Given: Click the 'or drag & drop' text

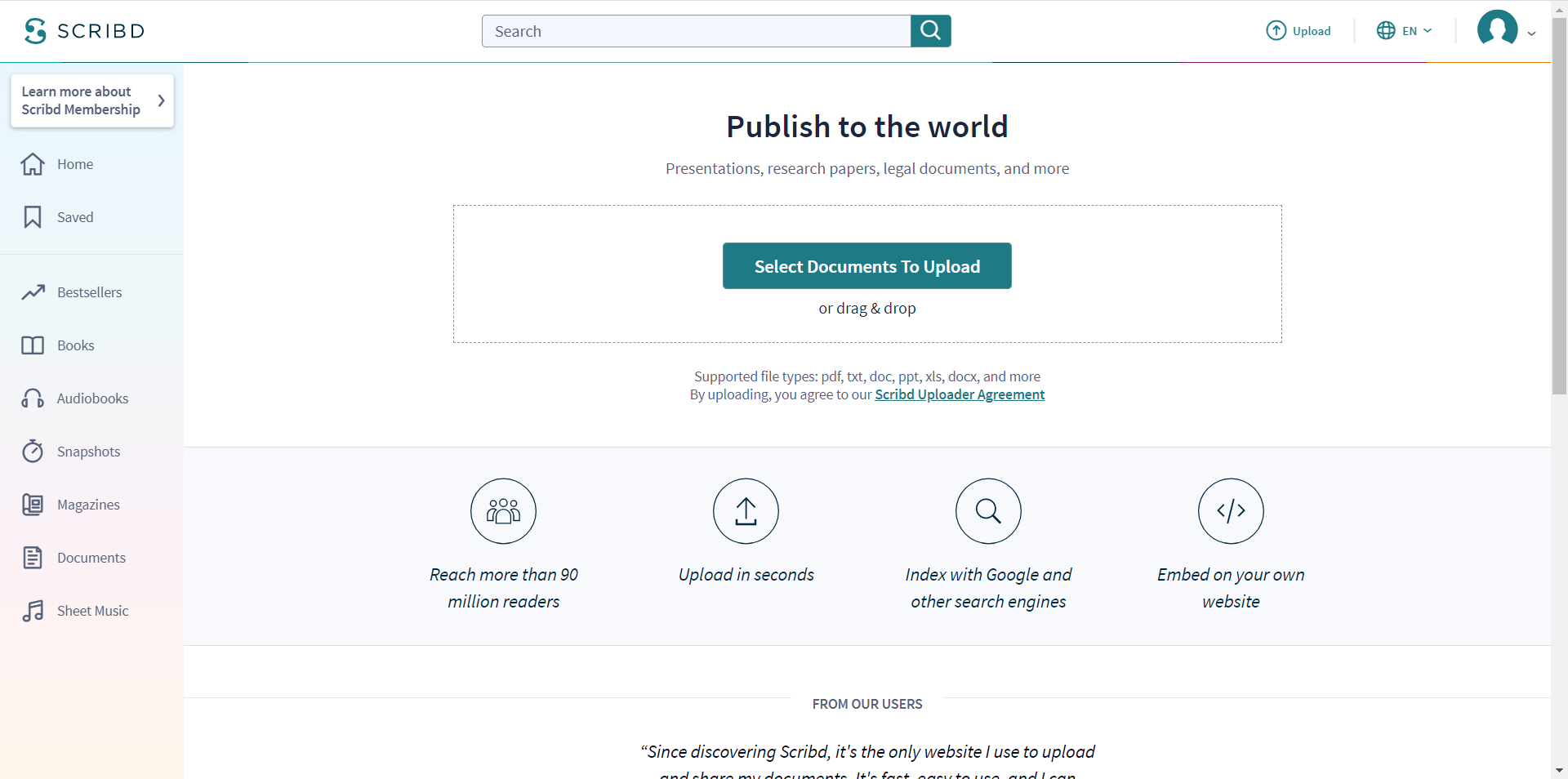Looking at the screenshot, I should click(x=867, y=309).
